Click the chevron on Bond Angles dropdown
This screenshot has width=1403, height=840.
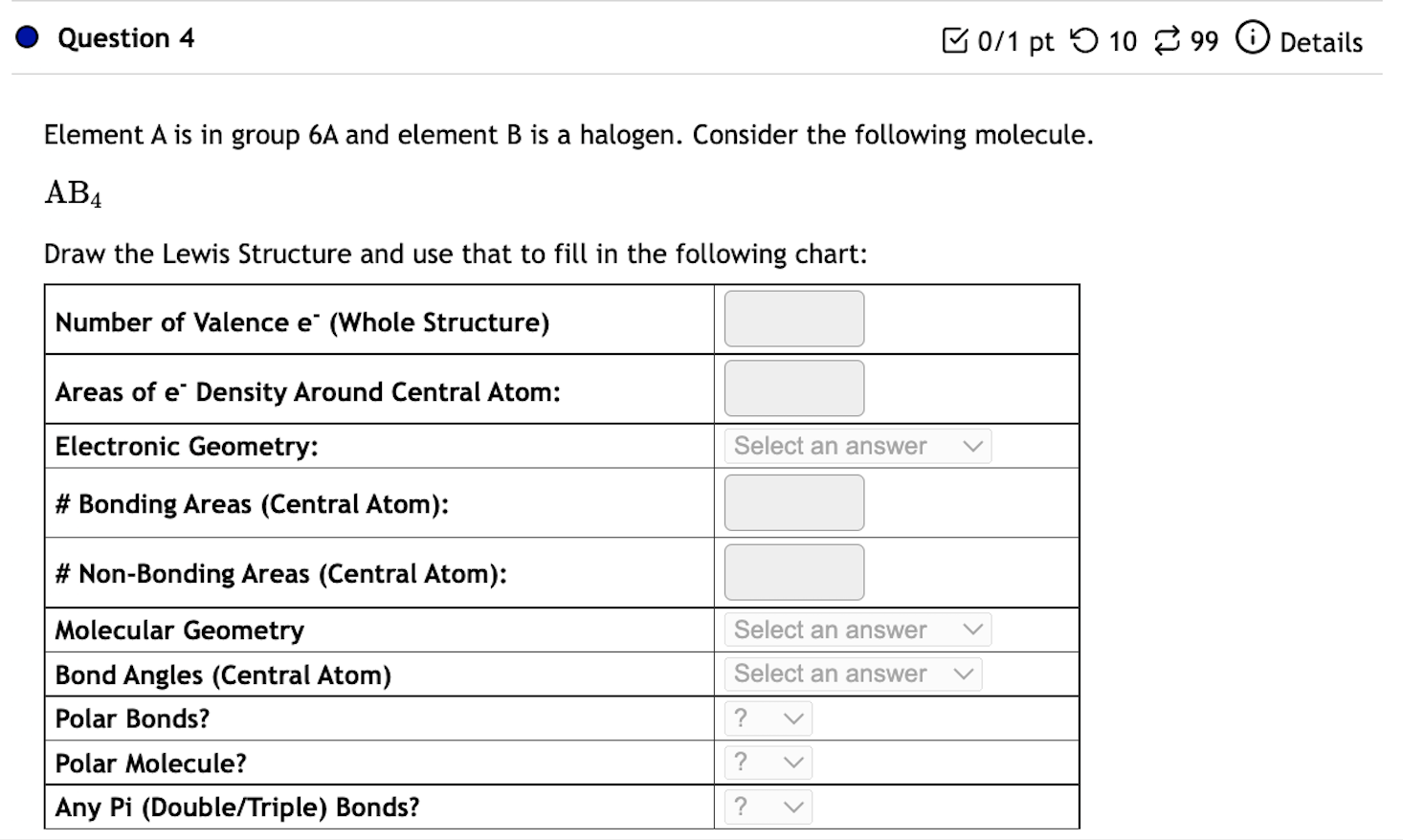tap(964, 674)
